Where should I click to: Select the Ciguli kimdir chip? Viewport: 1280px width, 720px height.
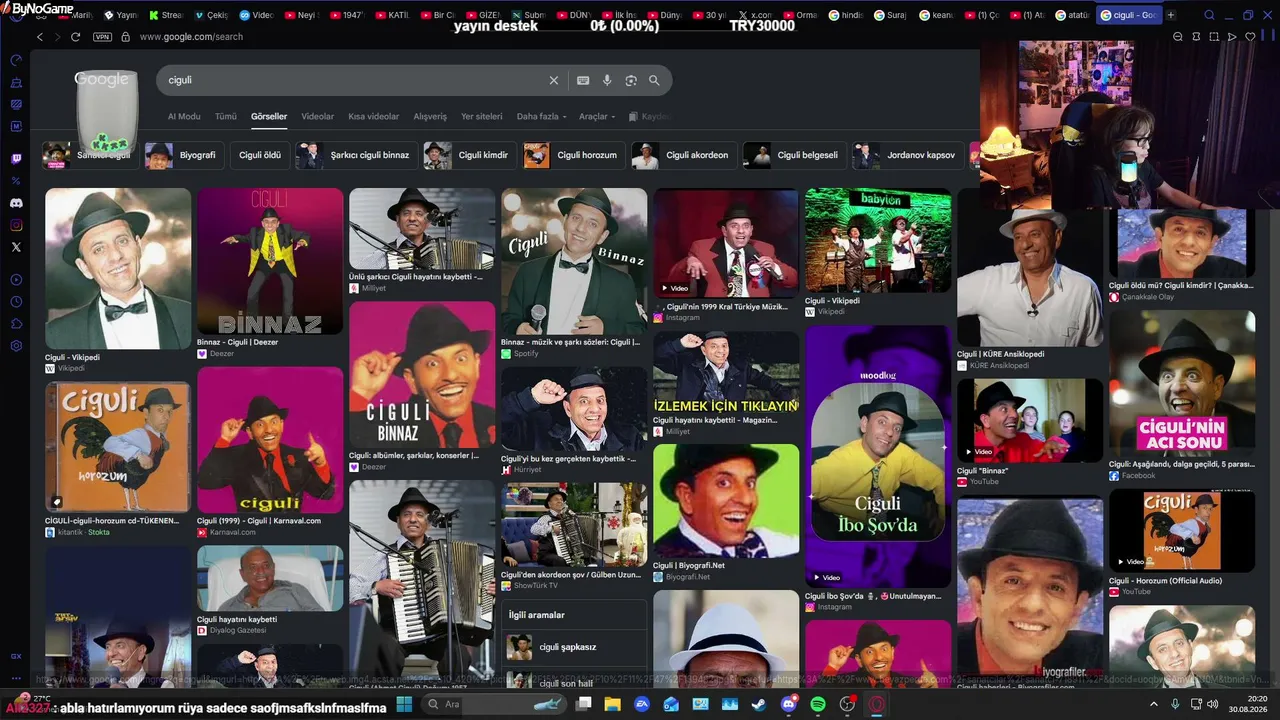471,155
